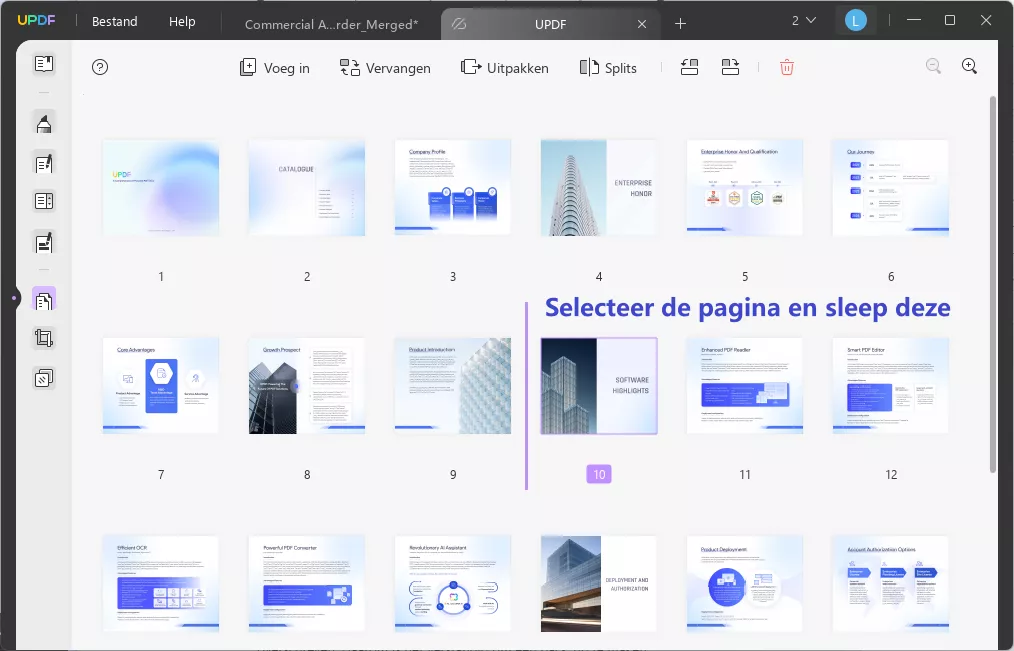
Task: Open the Fill and Sign sidebar icon
Action: [x=44, y=243]
